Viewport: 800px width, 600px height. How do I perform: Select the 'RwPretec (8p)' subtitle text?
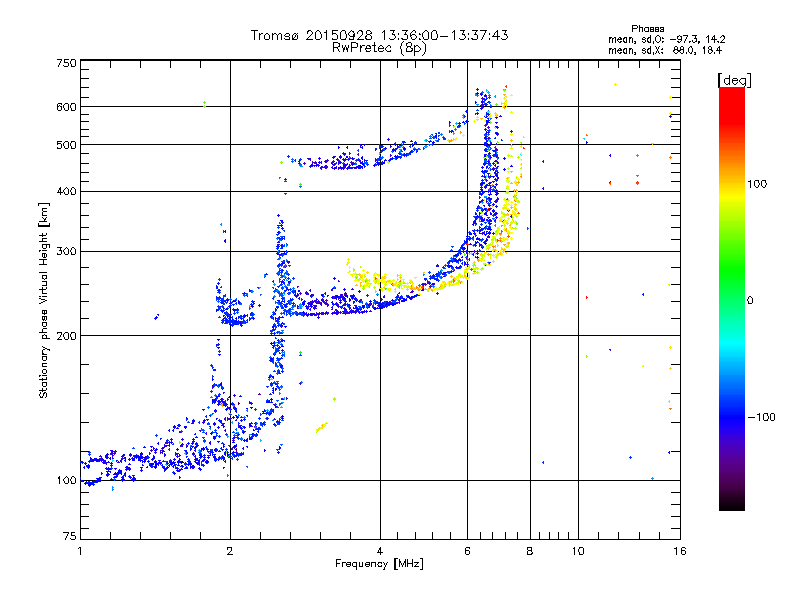pos(380,48)
